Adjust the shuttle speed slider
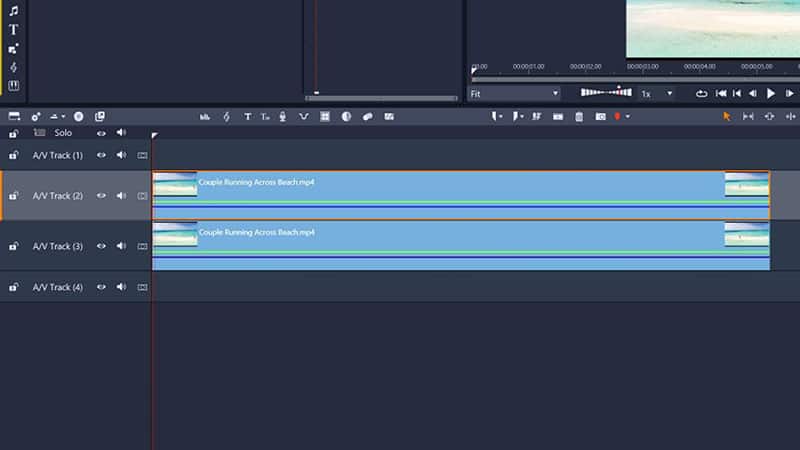800x450 pixels. point(606,92)
